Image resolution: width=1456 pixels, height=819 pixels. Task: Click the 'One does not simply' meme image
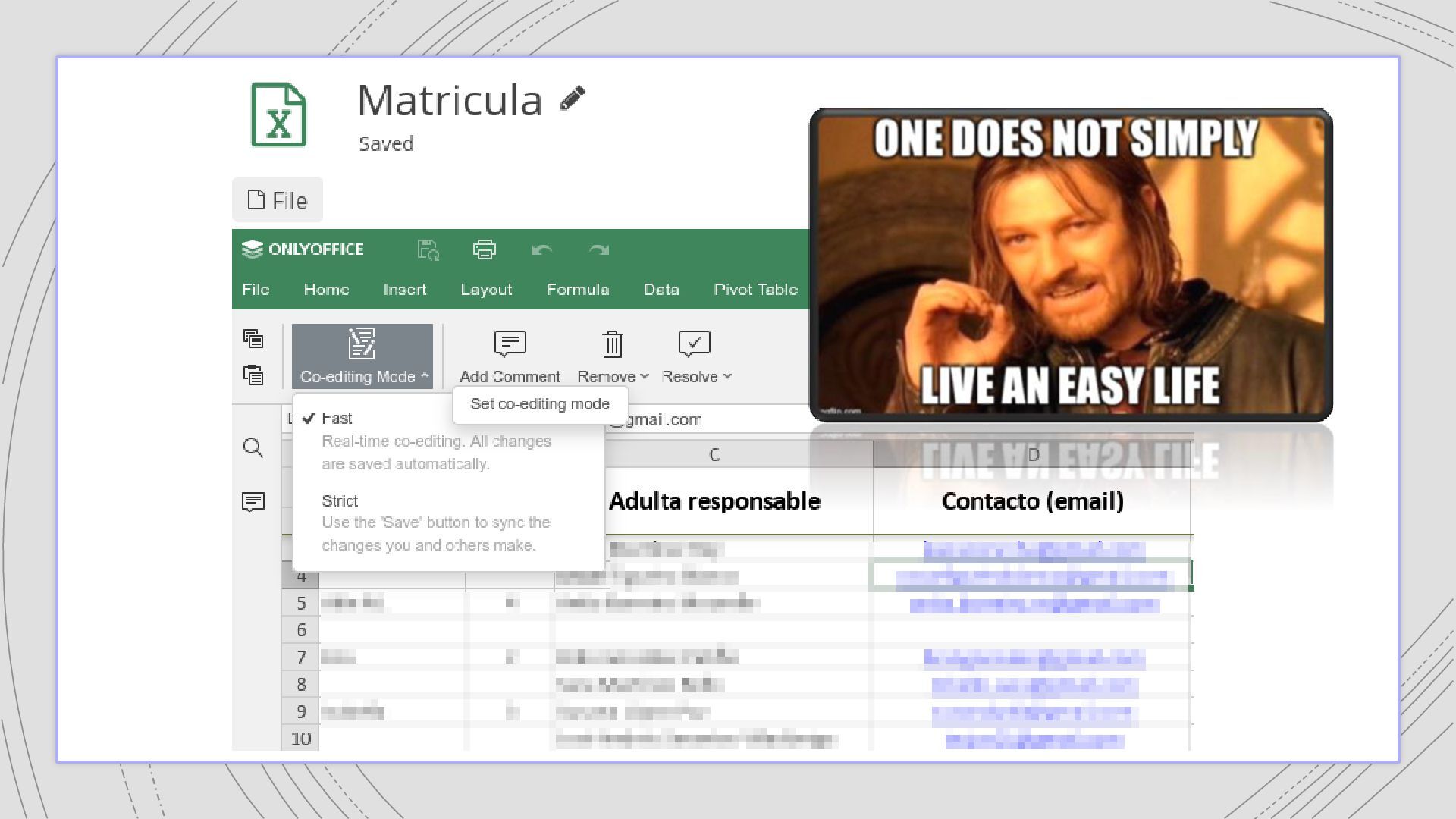(x=1071, y=264)
